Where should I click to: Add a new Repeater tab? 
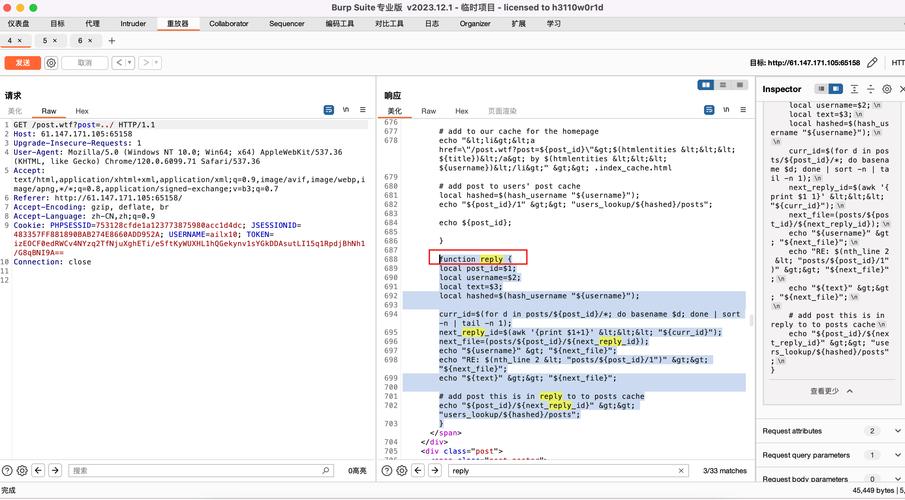[111, 40]
